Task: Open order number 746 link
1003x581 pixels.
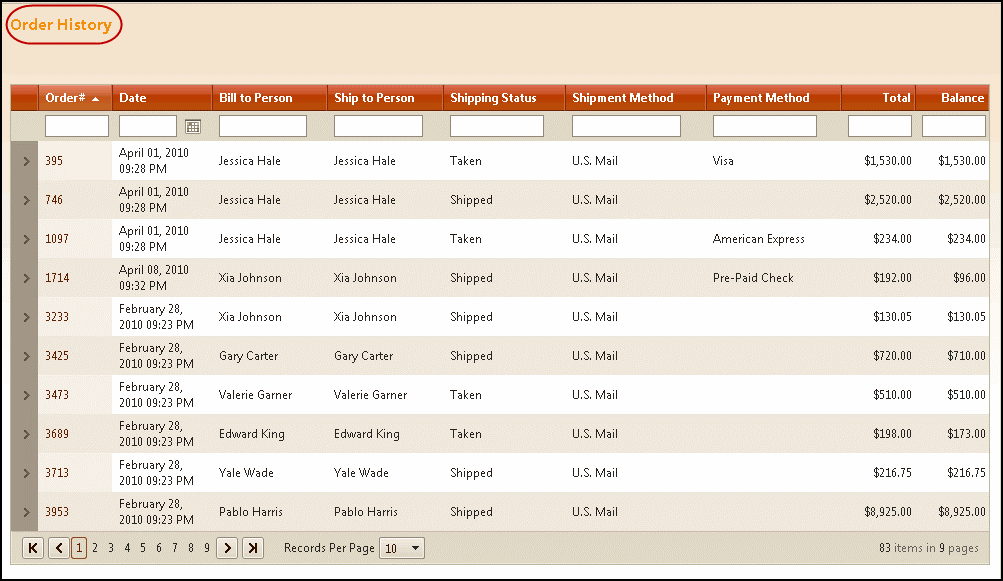Action: pos(54,200)
